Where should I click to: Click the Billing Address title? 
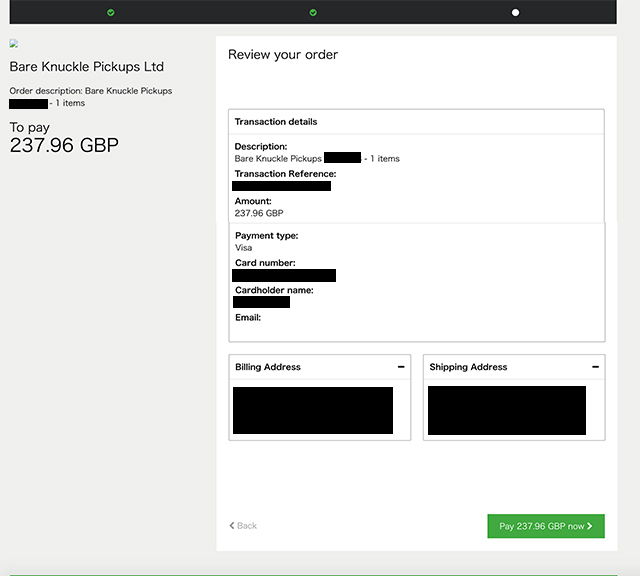click(x=268, y=367)
